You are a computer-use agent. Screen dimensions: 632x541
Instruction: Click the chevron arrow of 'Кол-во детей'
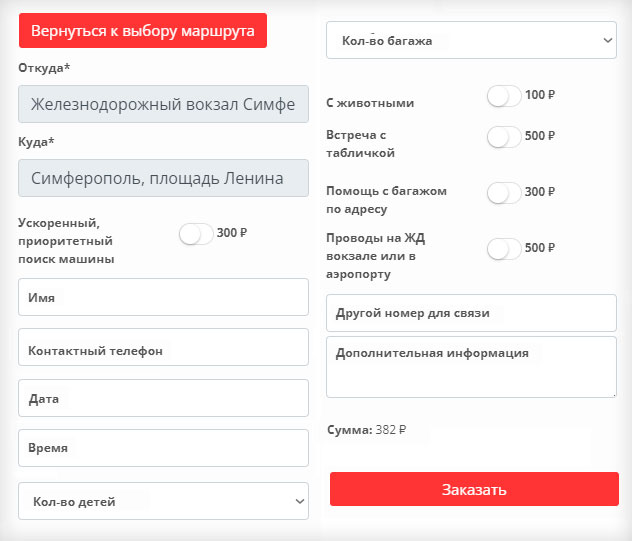[299, 501]
